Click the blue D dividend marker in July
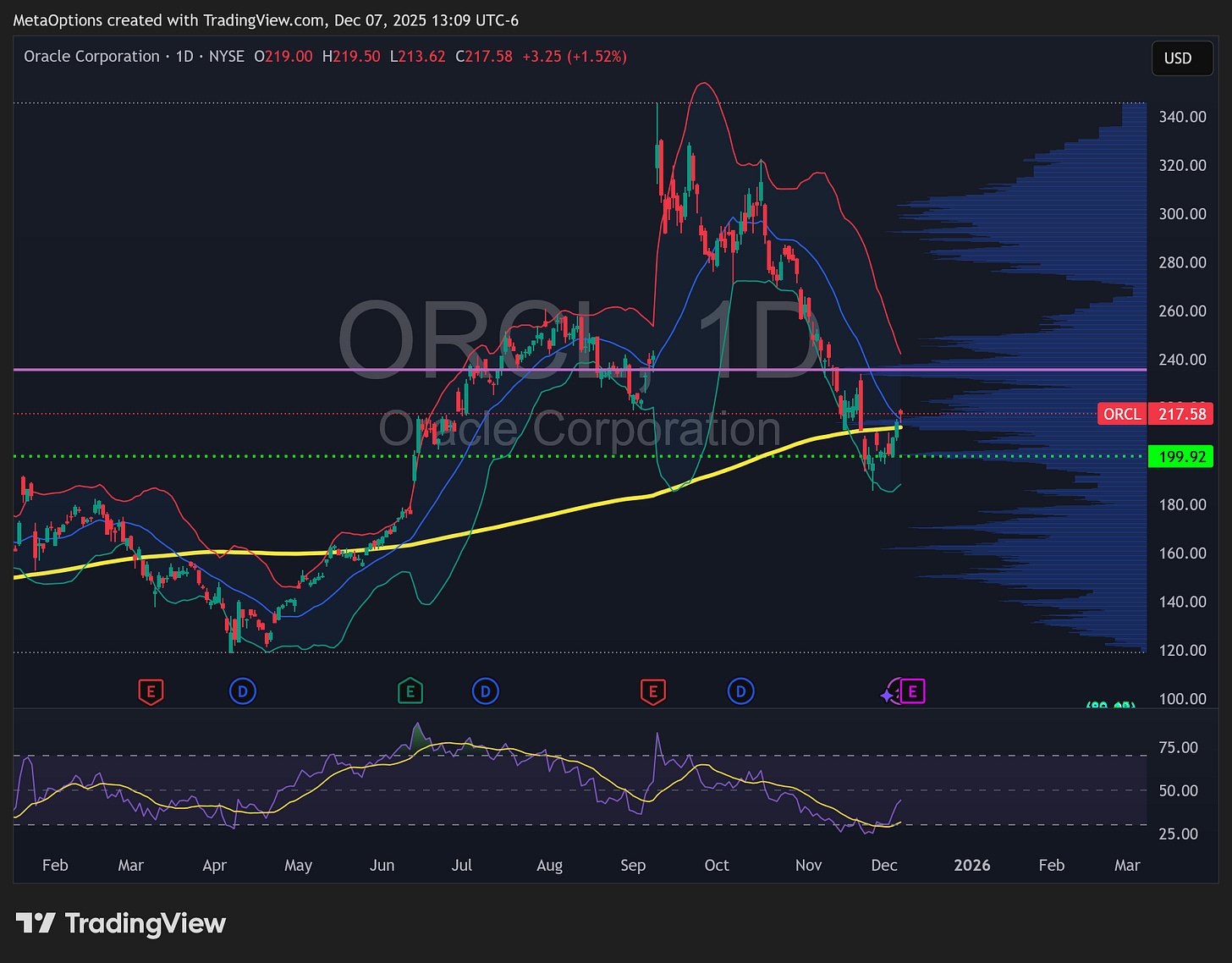The image size is (1232, 963). pyautogui.click(x=486, y=691)
